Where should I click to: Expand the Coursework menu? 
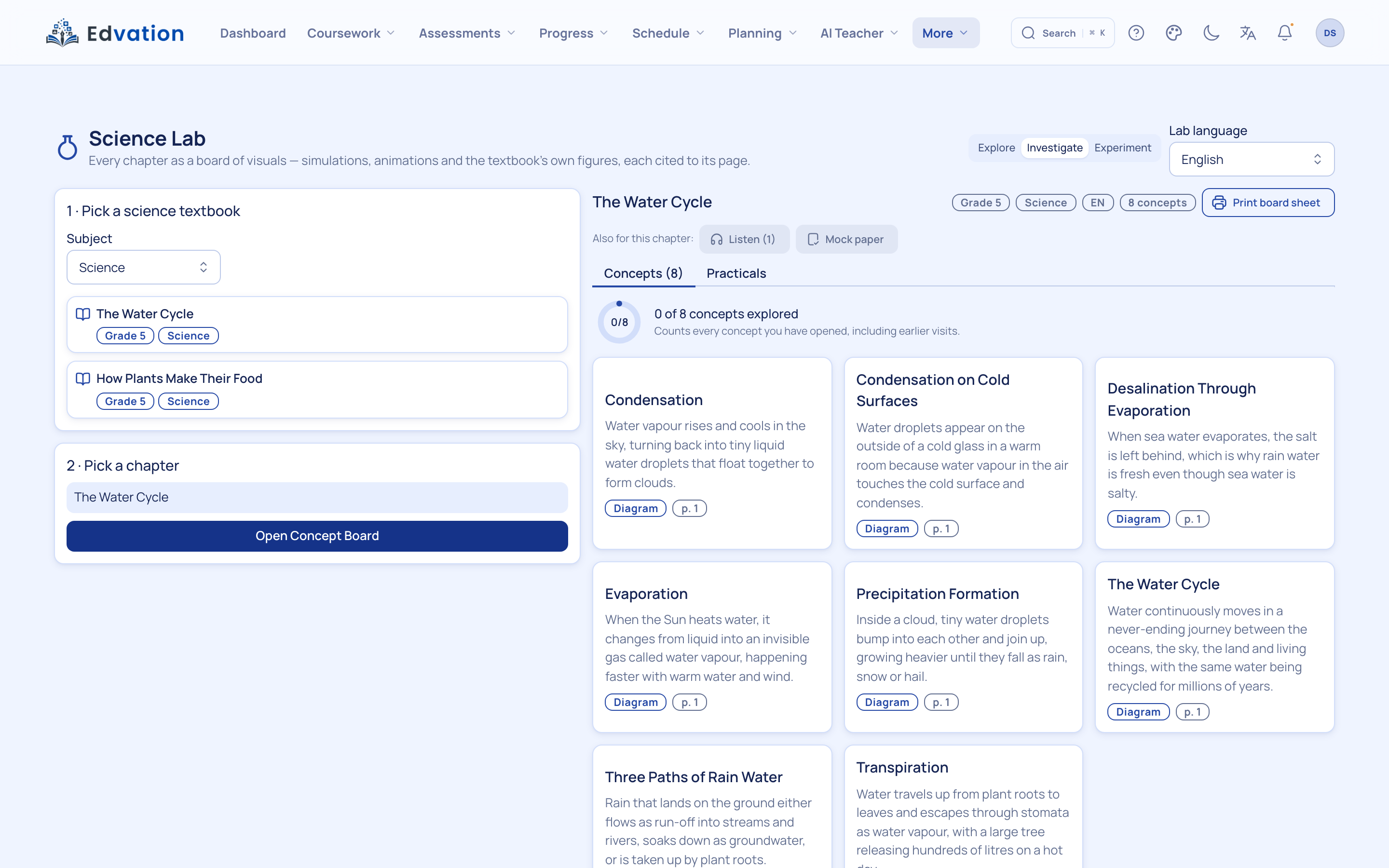(x=351, y=33)
